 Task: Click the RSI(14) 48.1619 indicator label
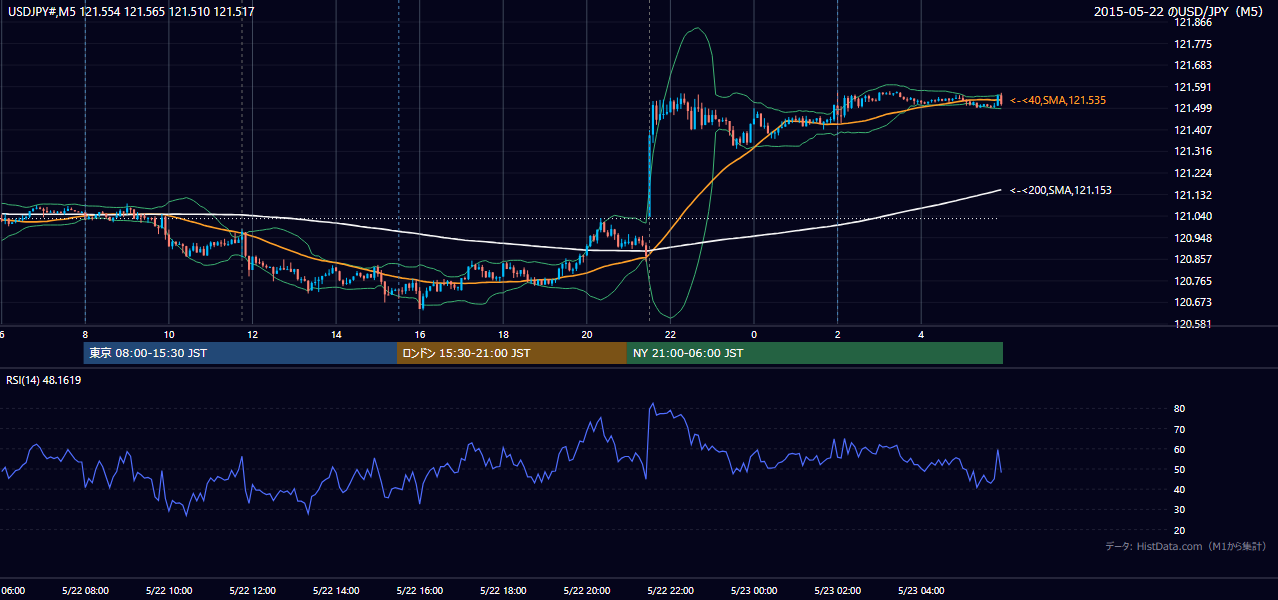click(44, 380)
